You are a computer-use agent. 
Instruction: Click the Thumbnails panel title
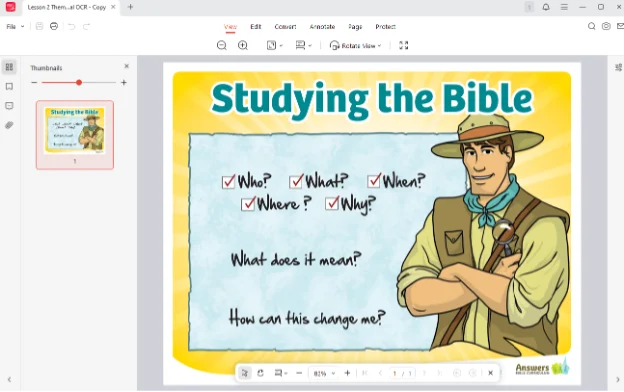pos(46,68)
